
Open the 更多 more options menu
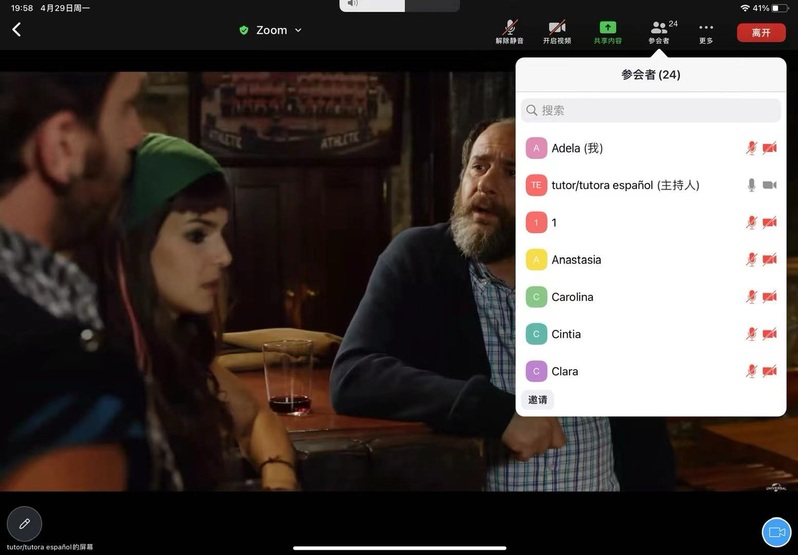(706, 32)
